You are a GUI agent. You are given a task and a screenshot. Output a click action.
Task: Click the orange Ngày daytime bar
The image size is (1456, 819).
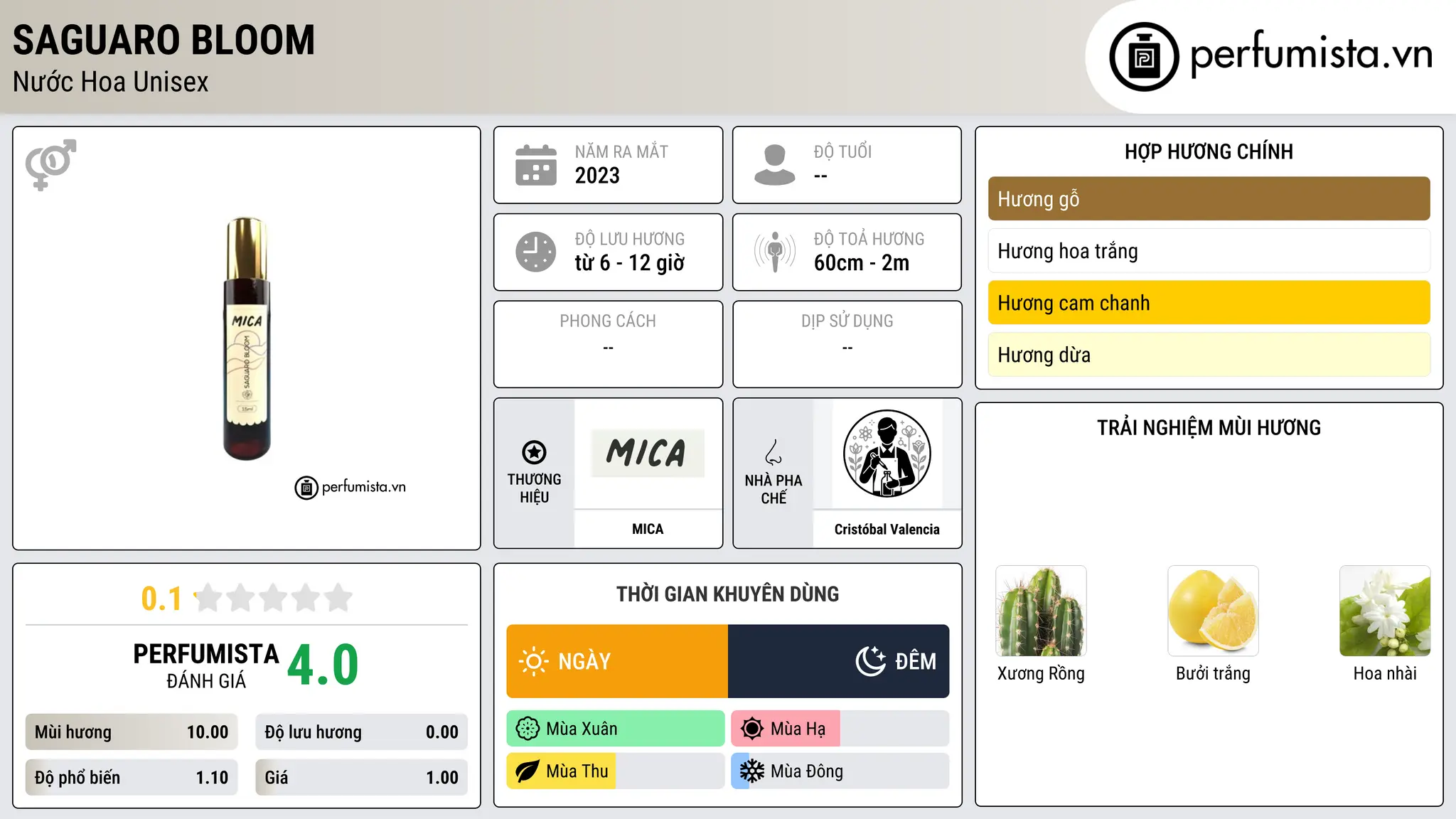(x=617, y=661)
